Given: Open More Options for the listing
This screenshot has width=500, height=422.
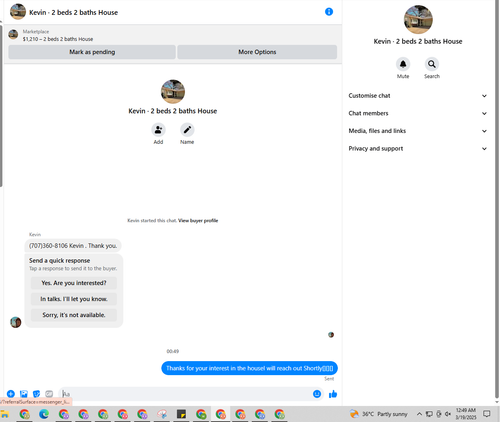Looking at the screenshot, I should click(x=257, y=52).
